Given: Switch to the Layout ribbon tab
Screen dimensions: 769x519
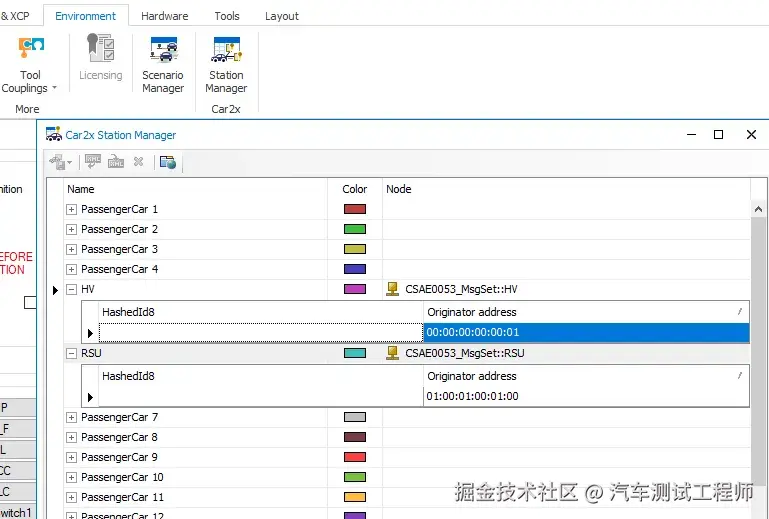Looking at the screenshot, I should click(x=282, y=16).
